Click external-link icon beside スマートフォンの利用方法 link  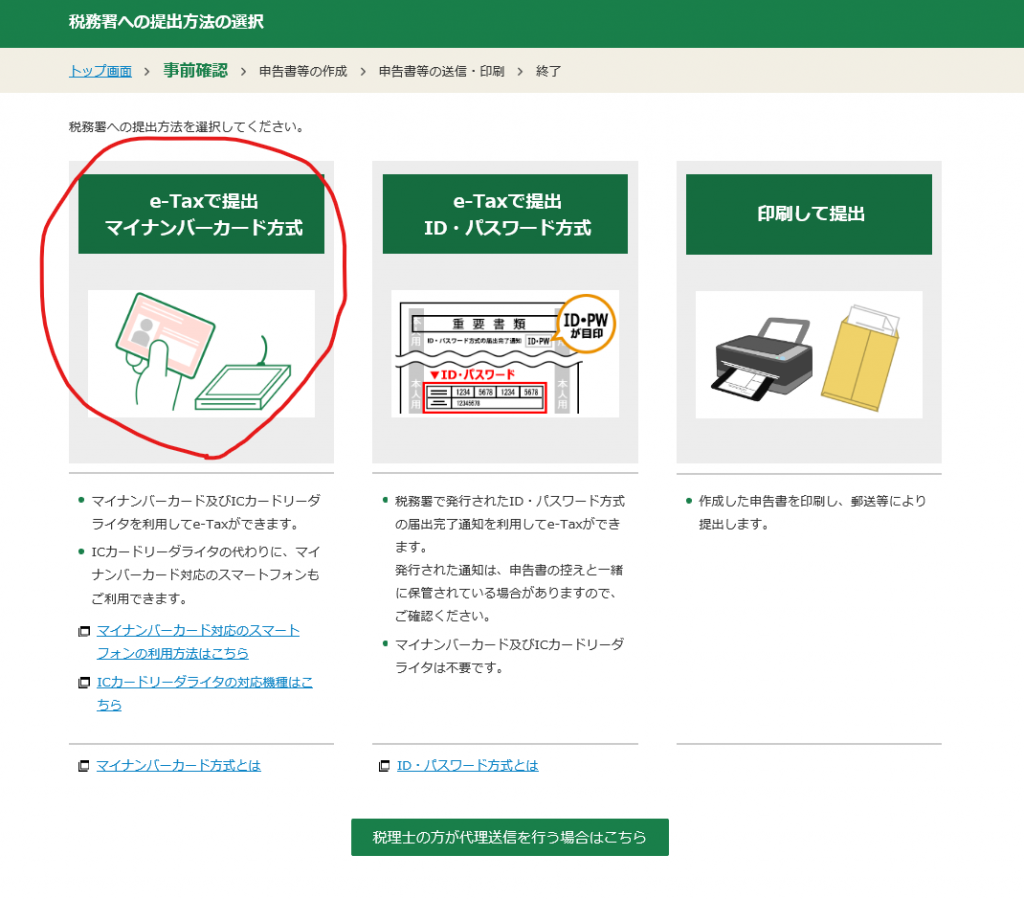coord(84,631)
